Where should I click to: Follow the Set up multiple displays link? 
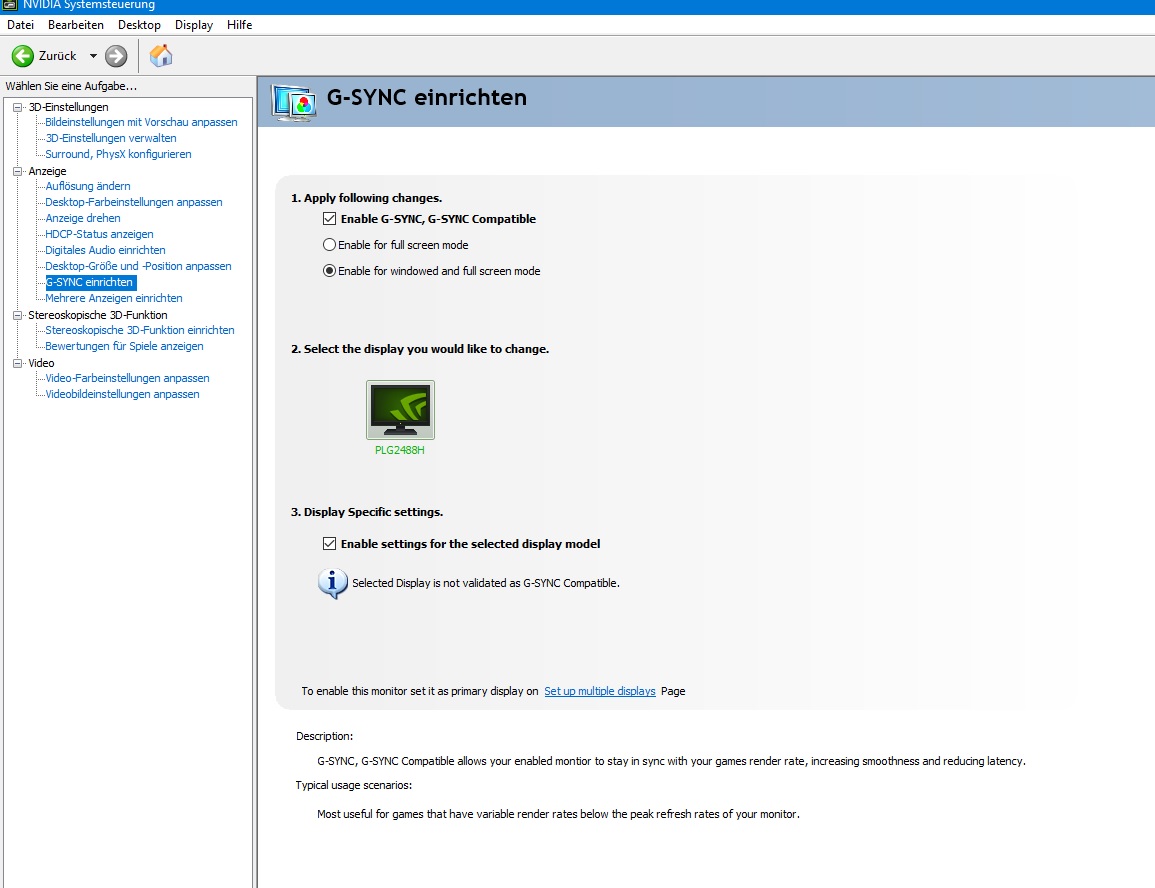coord(600,691)
